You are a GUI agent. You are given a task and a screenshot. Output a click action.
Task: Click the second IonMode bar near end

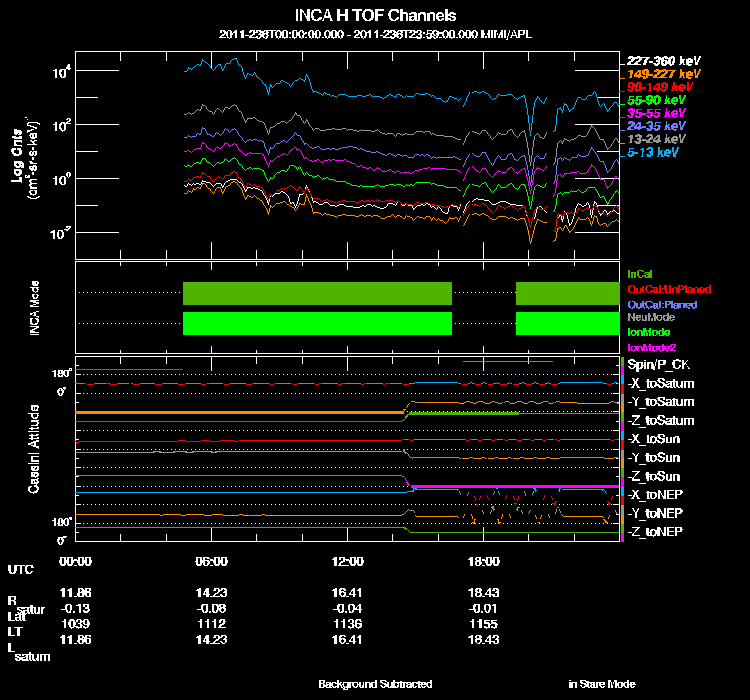point(567,323)
